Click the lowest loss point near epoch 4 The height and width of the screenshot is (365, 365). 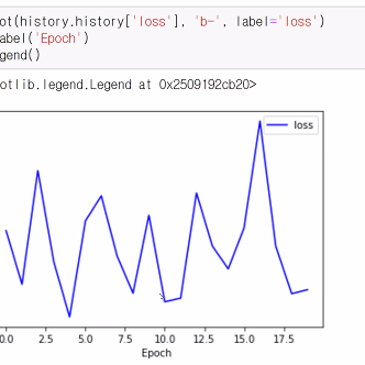70,316
